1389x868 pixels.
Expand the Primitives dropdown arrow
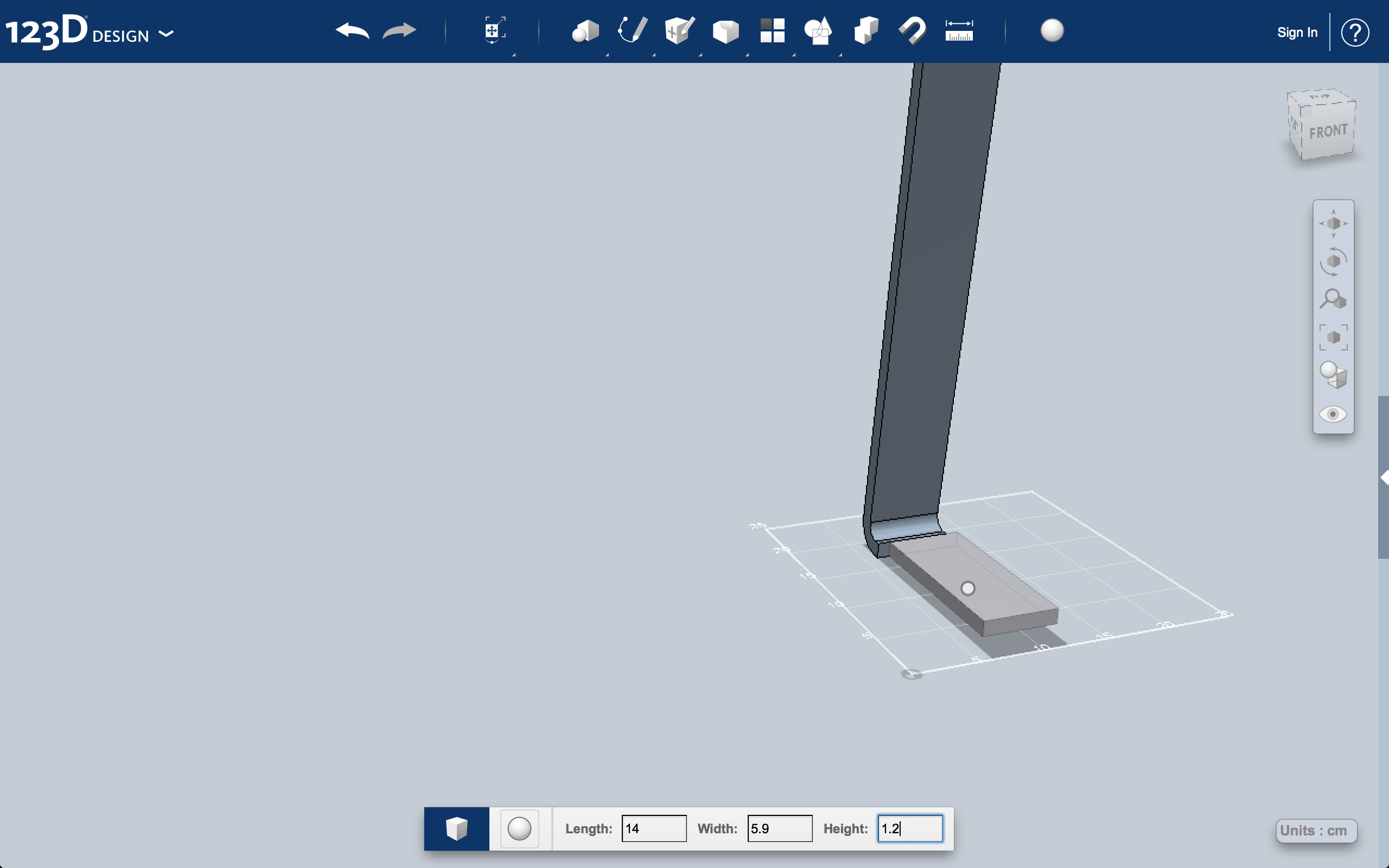(607, 55)
